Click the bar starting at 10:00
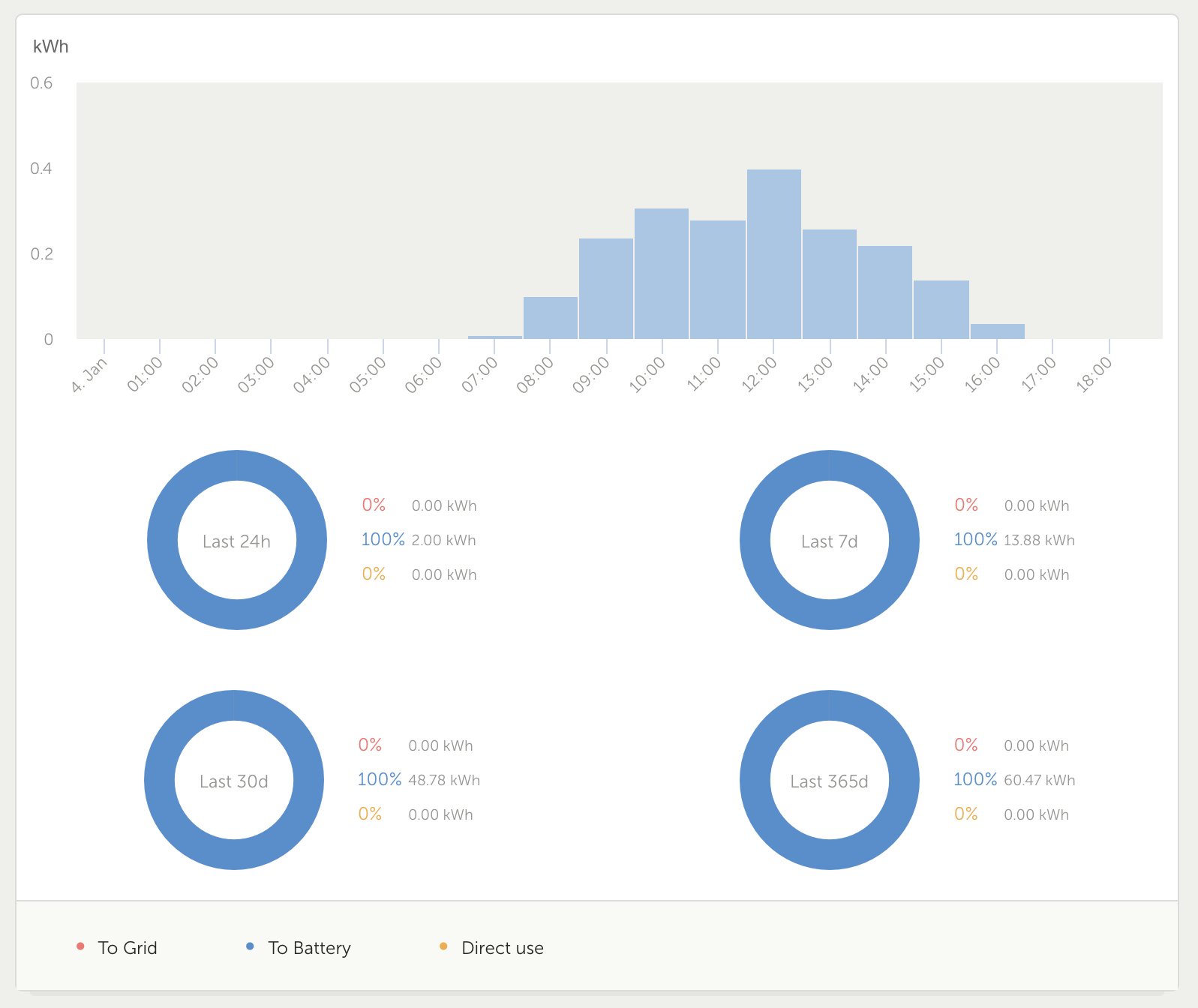1198x1008 pixels. point(662,274)
